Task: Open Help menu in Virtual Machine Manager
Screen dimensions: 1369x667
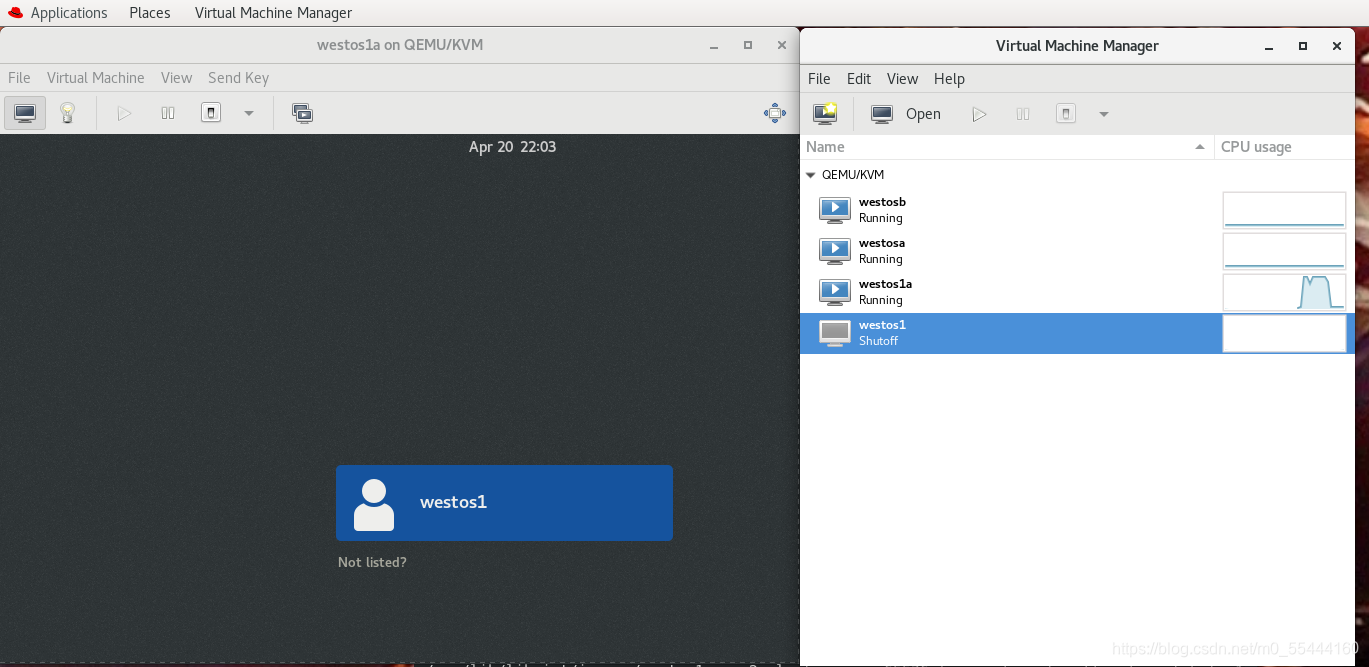Action: 949,79
